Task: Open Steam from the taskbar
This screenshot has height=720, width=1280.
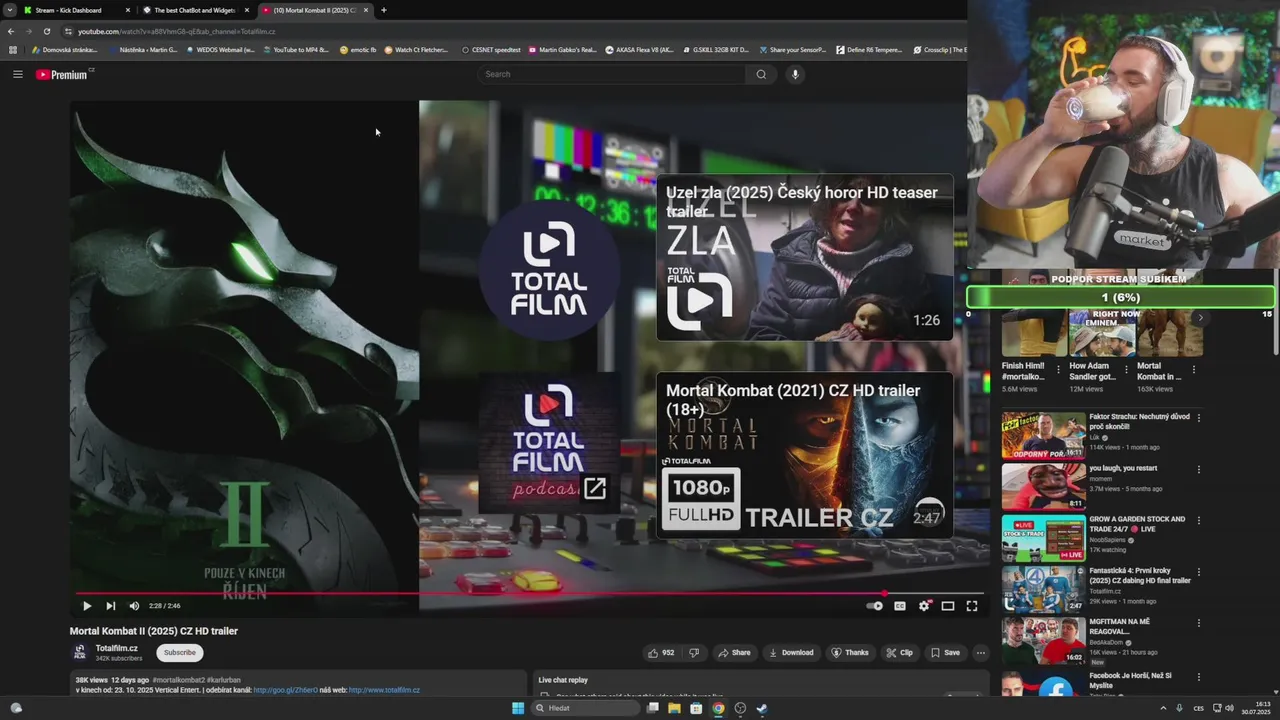Action: click(762, 708)
